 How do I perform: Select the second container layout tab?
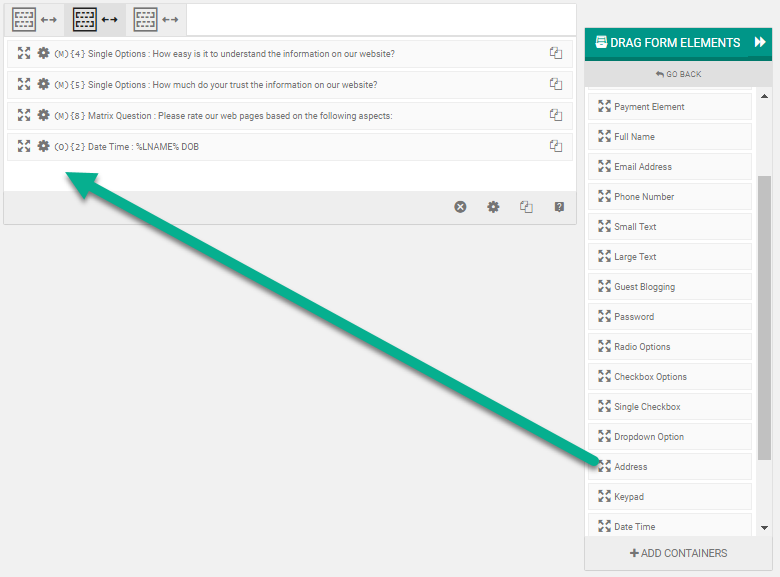[95, 19]
